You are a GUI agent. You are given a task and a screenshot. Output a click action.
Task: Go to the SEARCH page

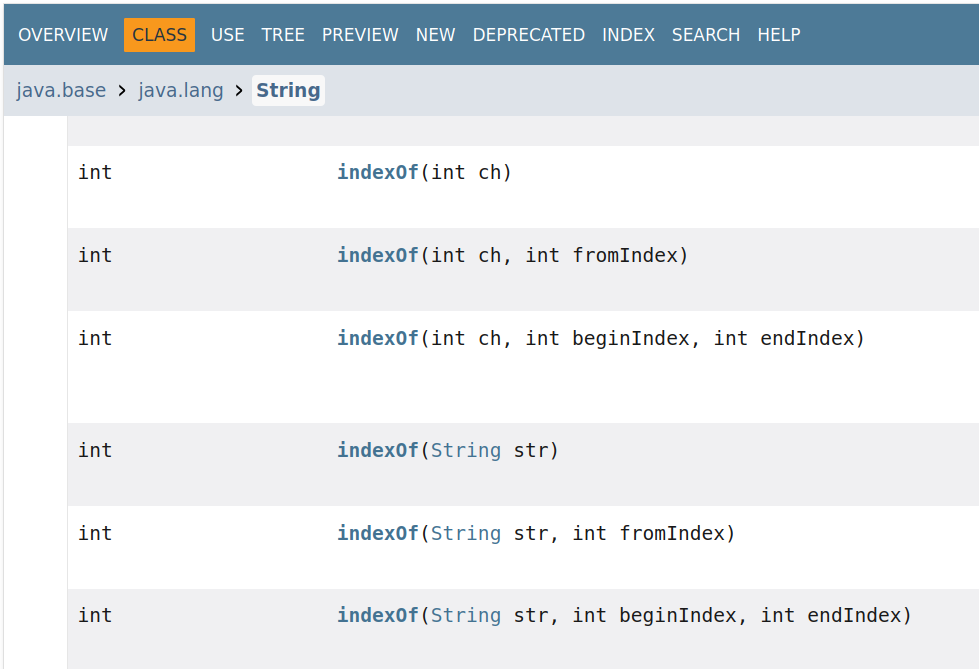click(706, 35)
